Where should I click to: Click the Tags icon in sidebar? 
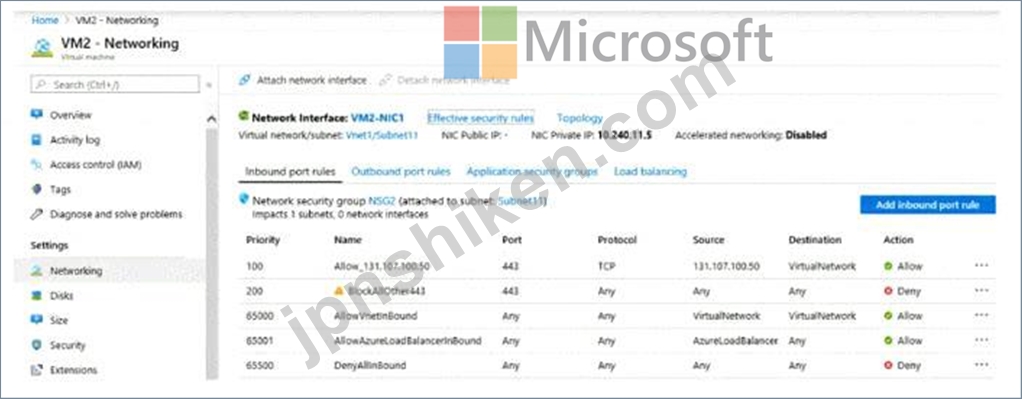coord(37,190)
